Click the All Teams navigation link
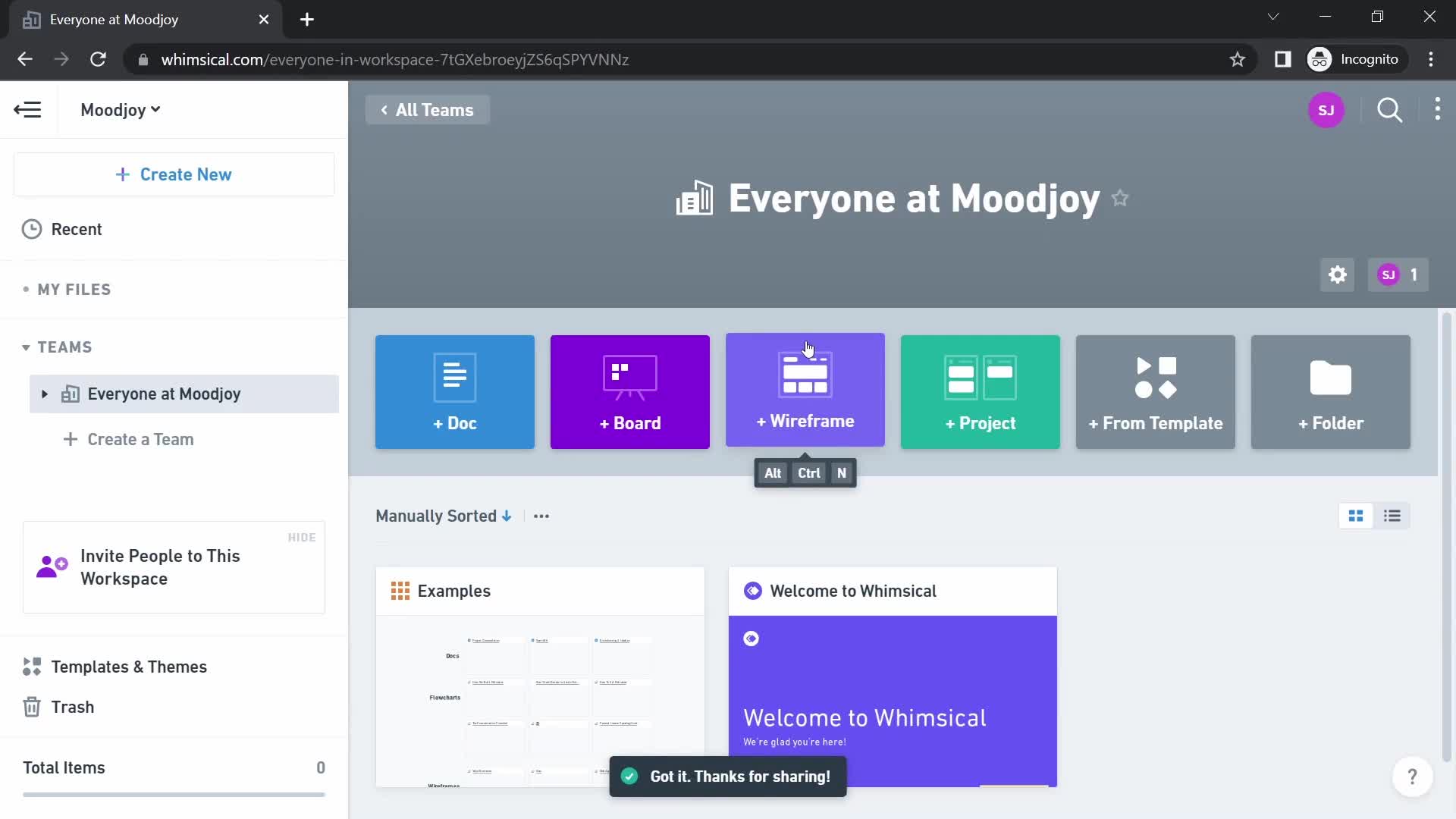Image resolution: width=1456 pixels, height=819 pixels. point(428,110)
